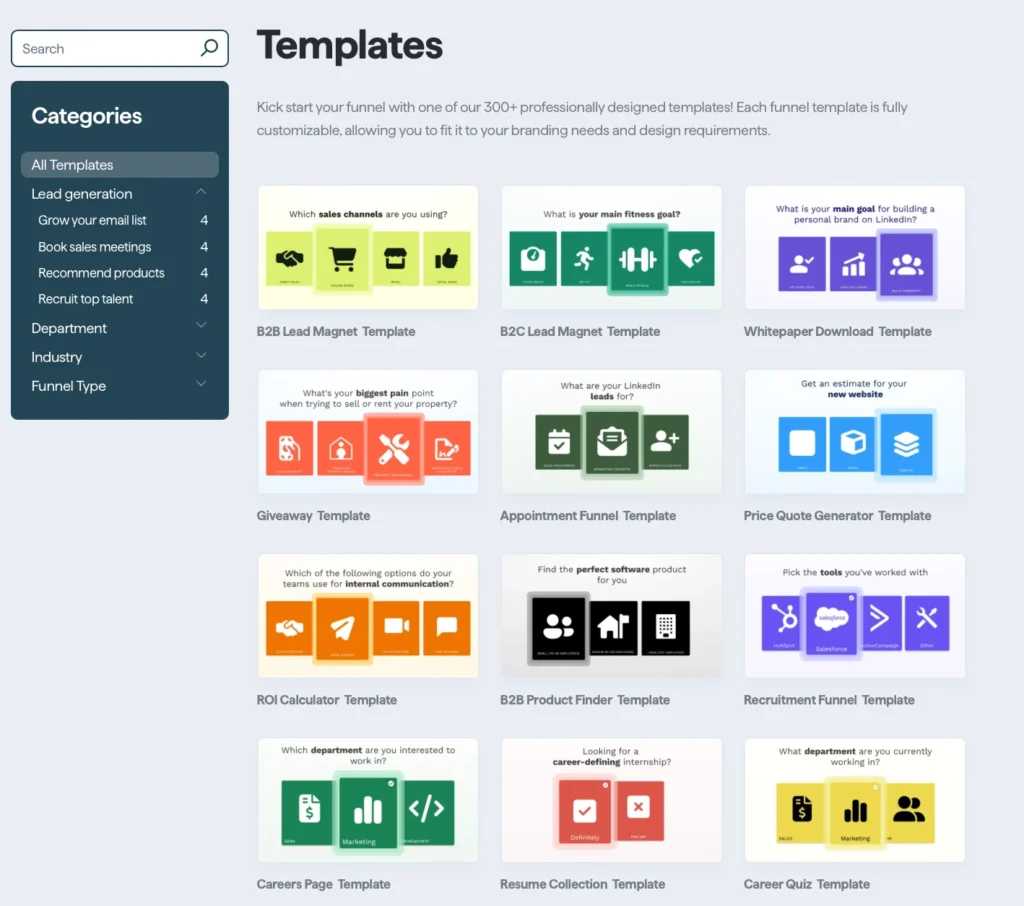Click the black building icon tile
This screenshot has width=1024, height=906.
[665, 628]
